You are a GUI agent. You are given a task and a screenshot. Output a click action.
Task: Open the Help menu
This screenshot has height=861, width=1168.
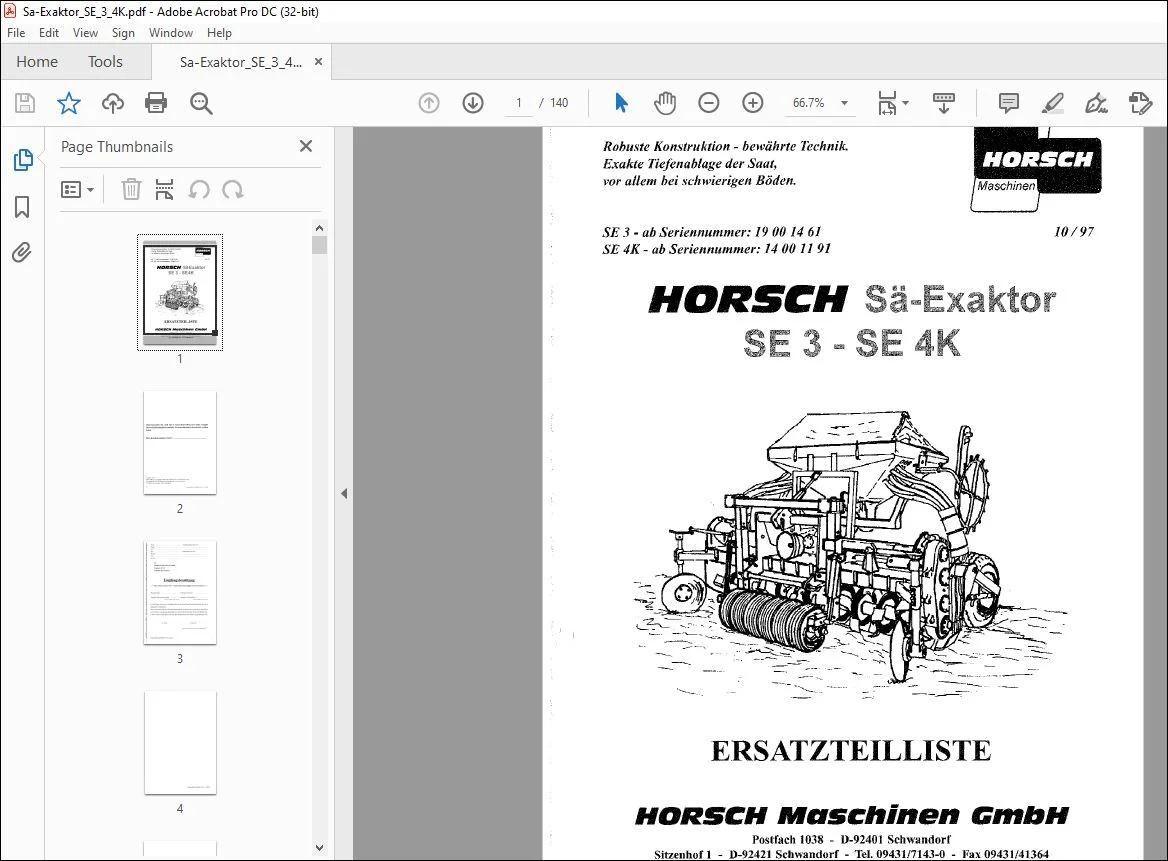click(x=219, y=33)
